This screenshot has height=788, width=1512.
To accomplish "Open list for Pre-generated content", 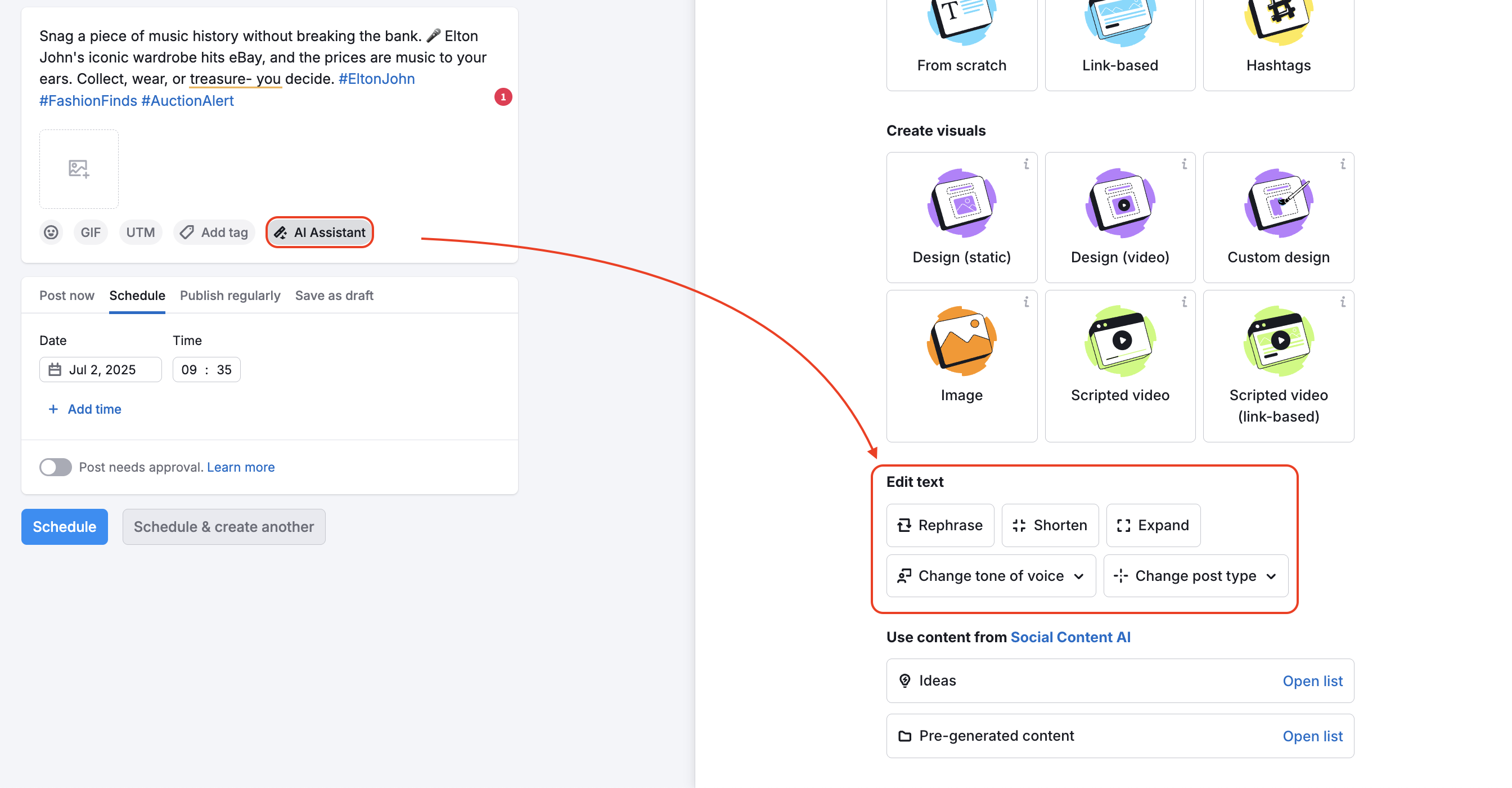I will tap(1312, 736).
